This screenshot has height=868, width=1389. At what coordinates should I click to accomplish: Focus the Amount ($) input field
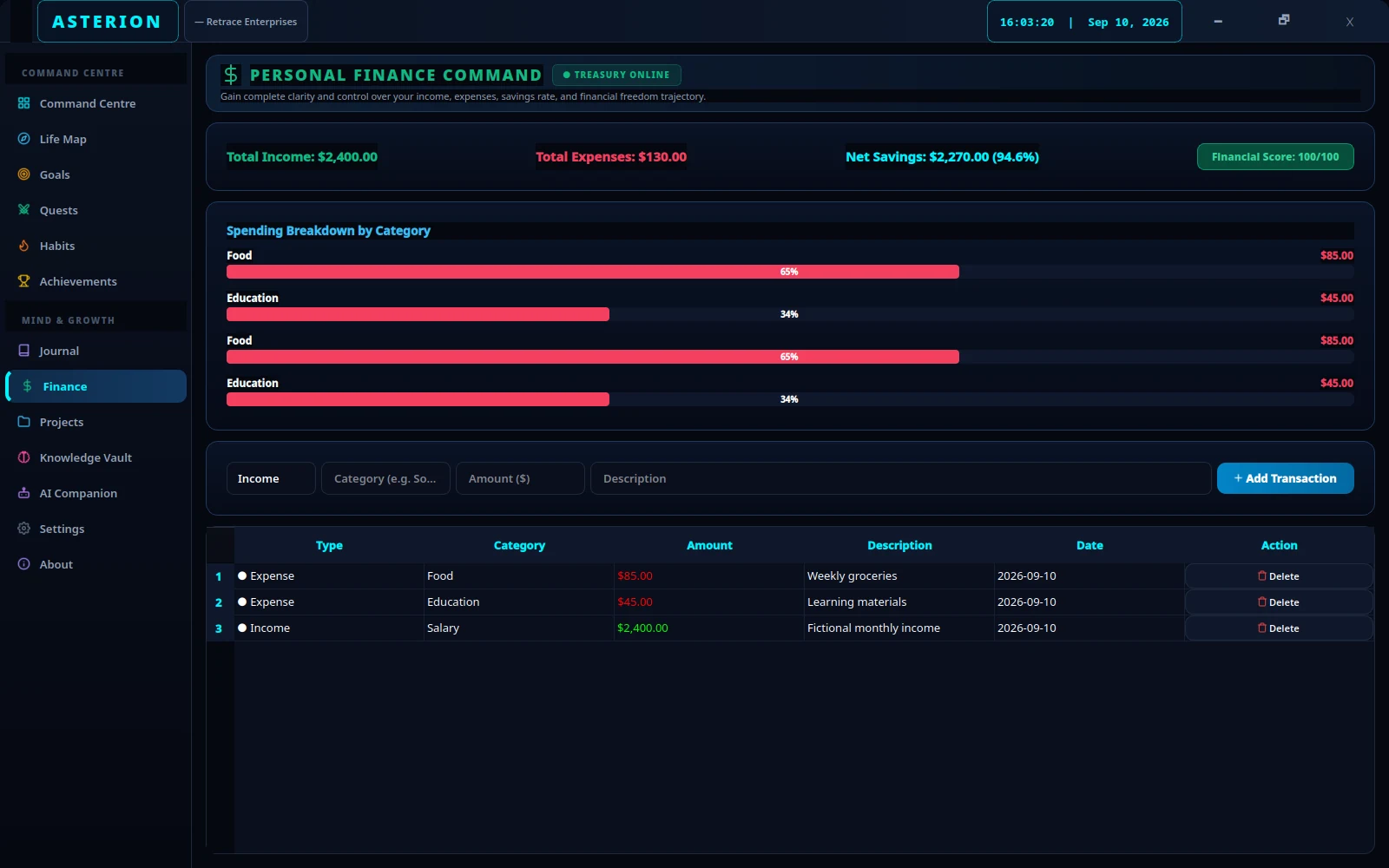[520, 478]
